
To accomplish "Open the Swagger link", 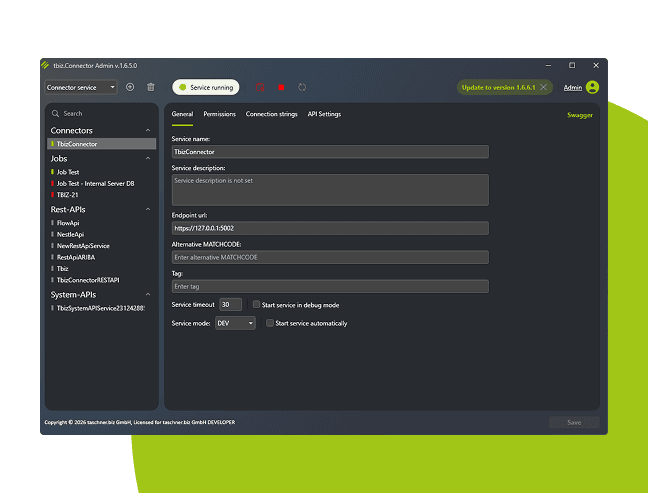I will 579,115.
